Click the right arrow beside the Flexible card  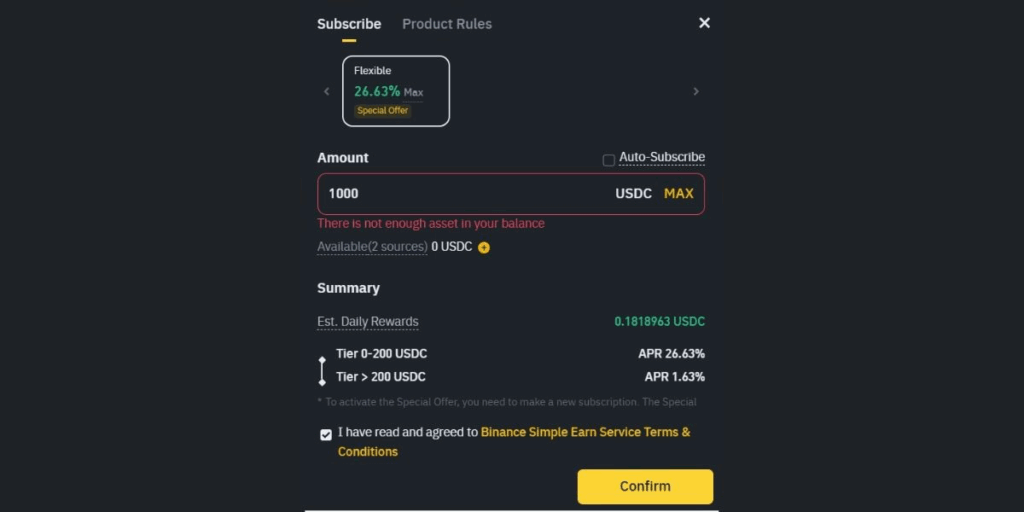click(x=696, y=91)
